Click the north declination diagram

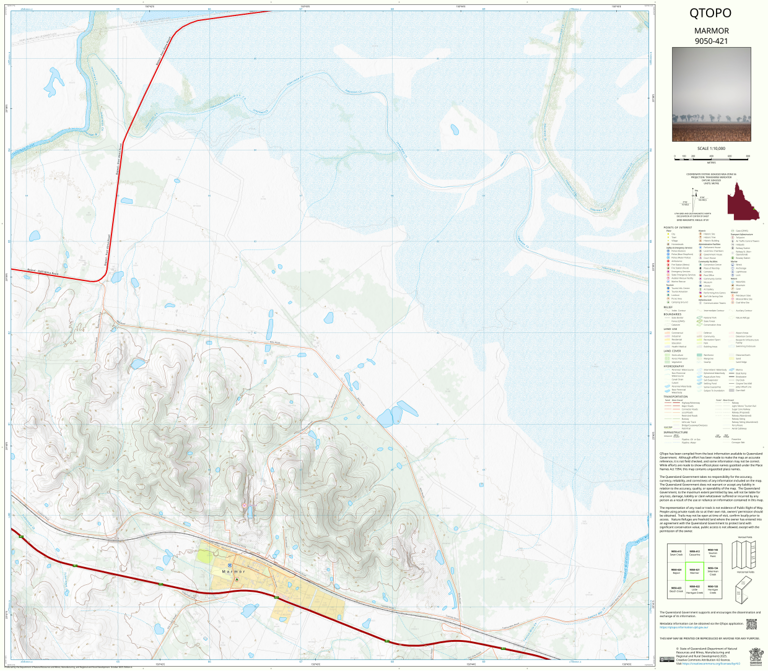695,198
